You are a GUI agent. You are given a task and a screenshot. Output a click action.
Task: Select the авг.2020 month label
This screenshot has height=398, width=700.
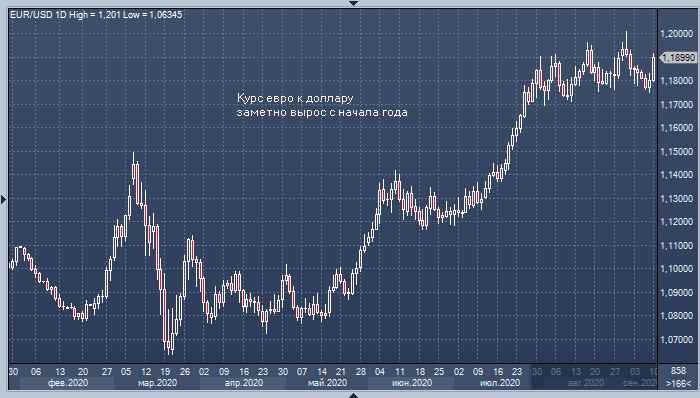coord(586,383)
